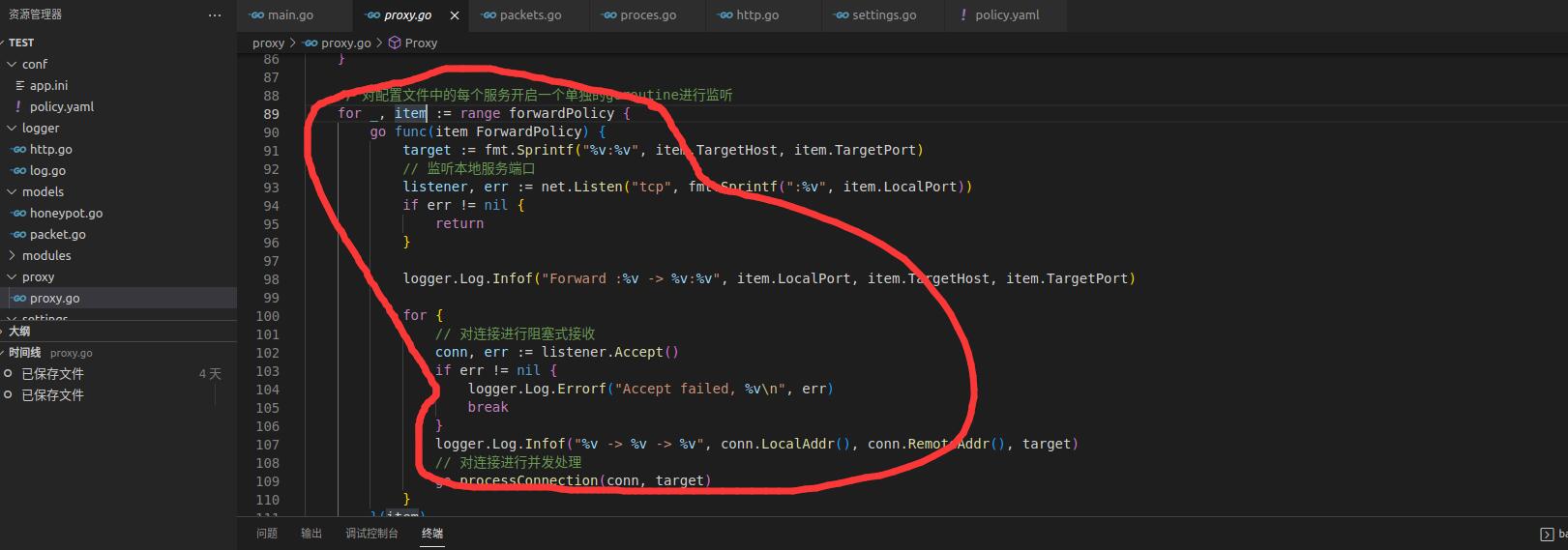The width and height of the screenshot is (1568, 550).
Task: Open the explorer more actions ellipsis menu
Action: [215, 15]
